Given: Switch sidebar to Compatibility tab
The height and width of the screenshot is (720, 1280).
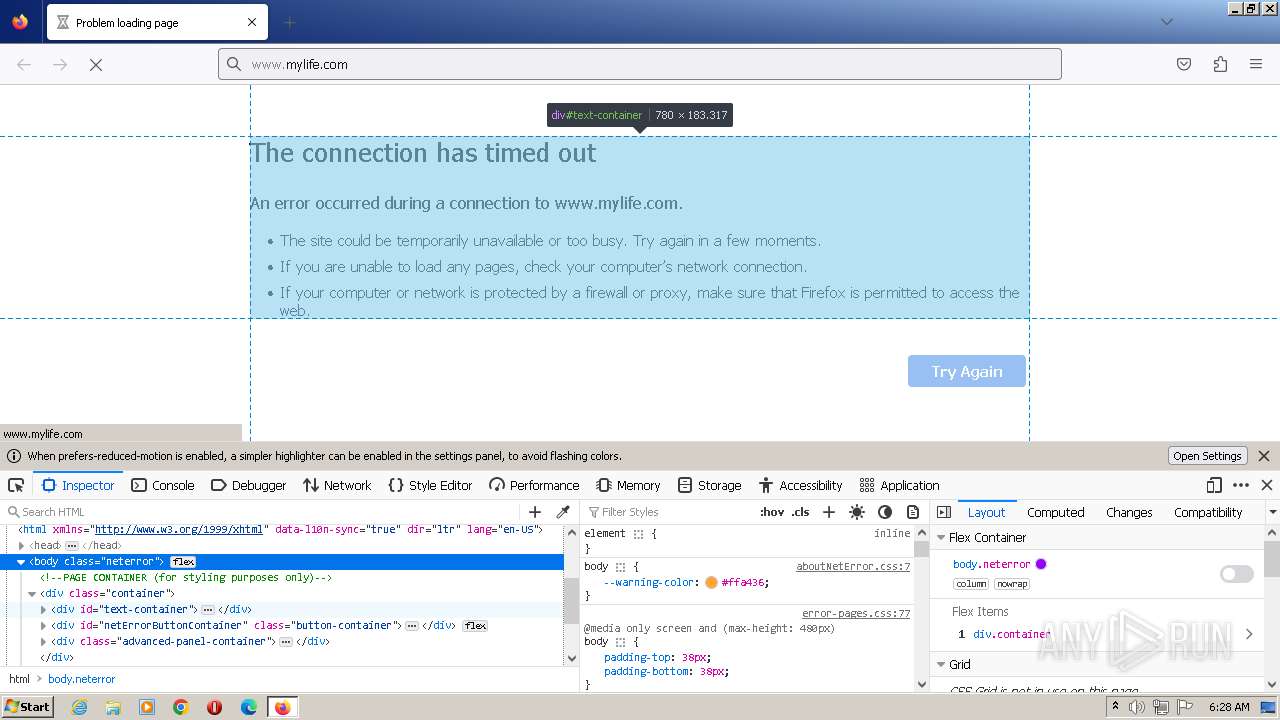Looking at the screenshot, I should (1208, 512).
